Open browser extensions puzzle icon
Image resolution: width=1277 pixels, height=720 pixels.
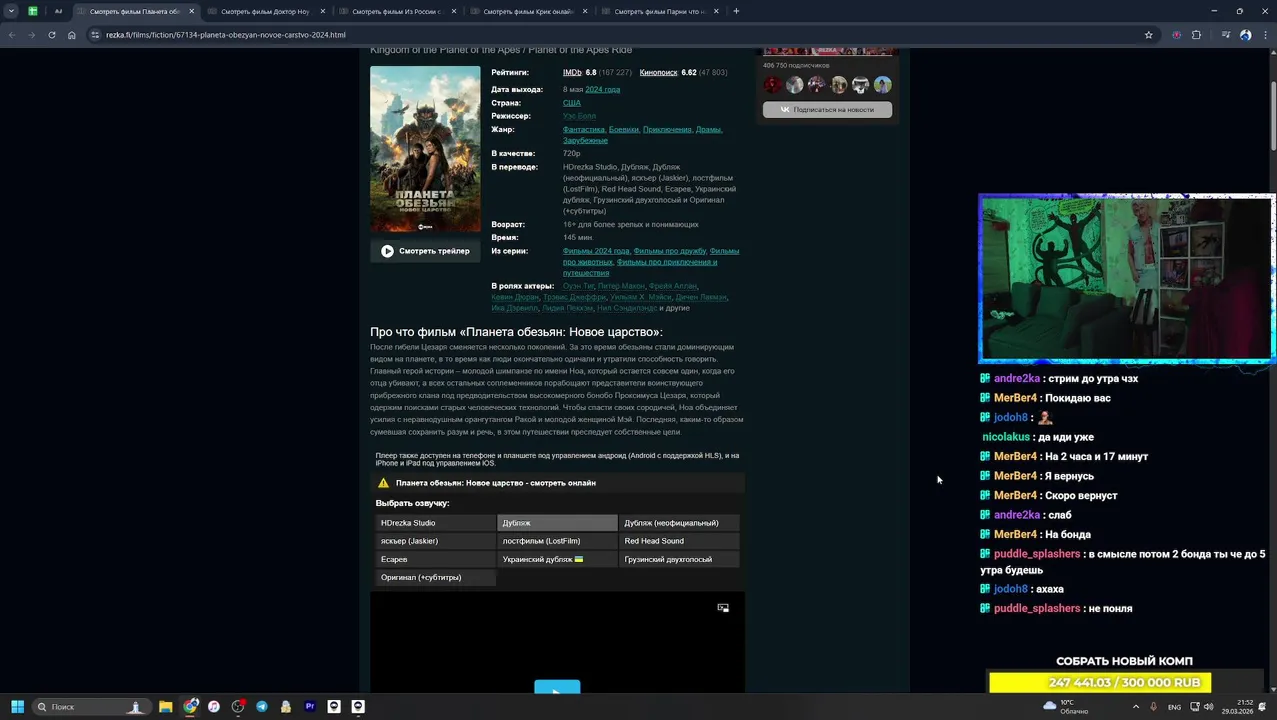pos(1196,35)
